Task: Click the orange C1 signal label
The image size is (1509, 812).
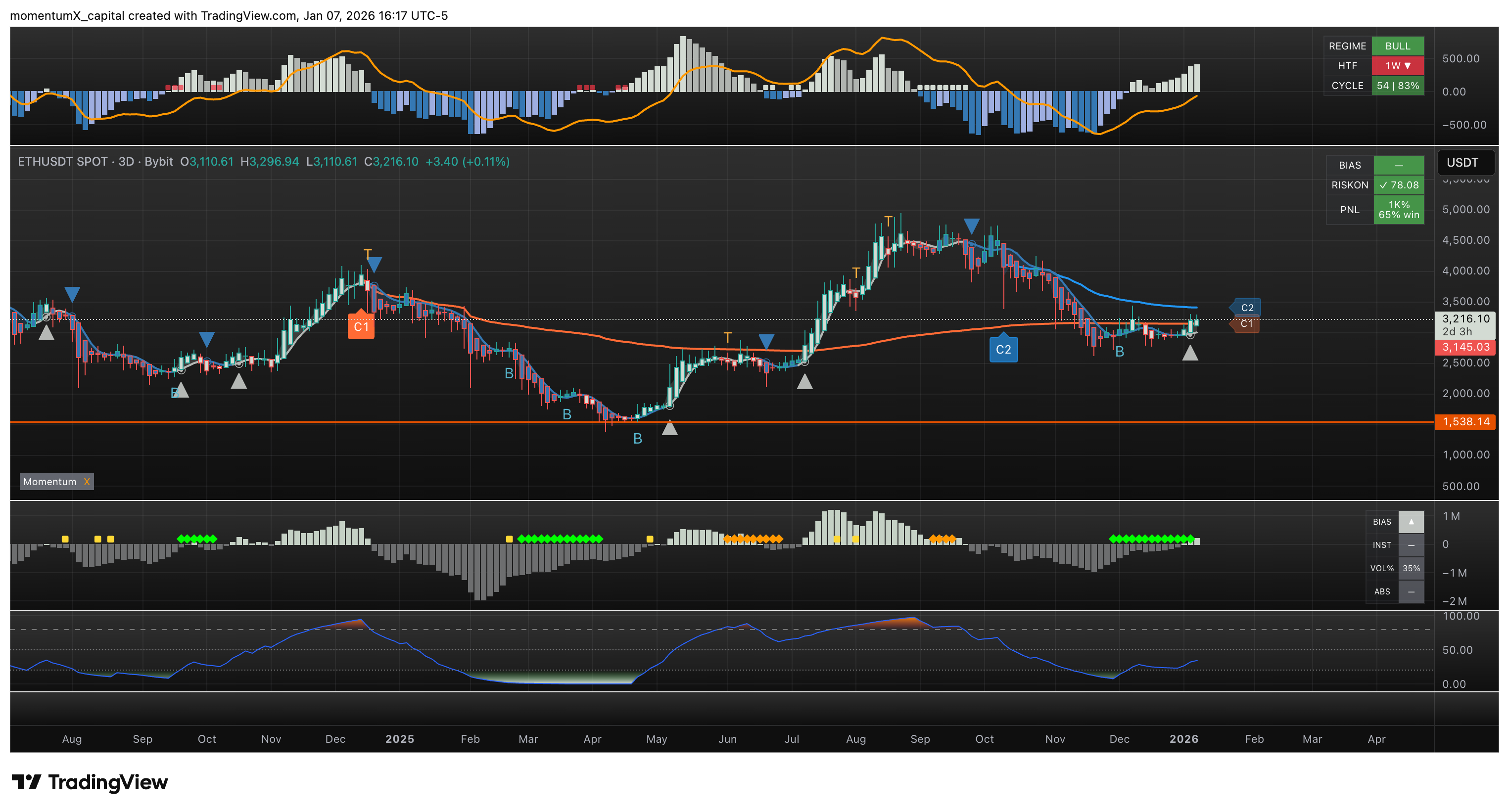Action: point(361,327)
